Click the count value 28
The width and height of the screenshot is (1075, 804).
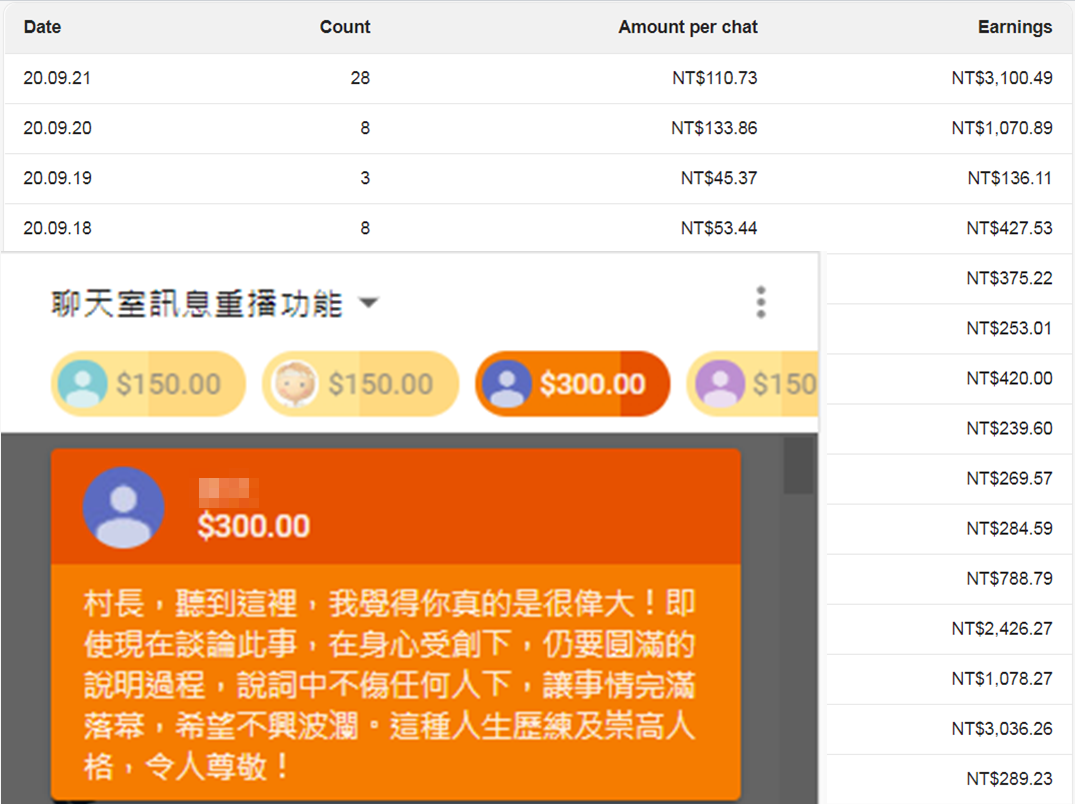[360, 77]
